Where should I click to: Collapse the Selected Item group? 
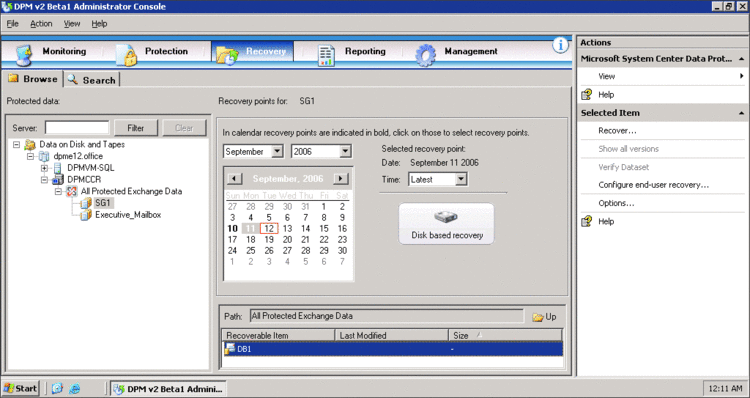pyautogui.click(x=741, y=113)
